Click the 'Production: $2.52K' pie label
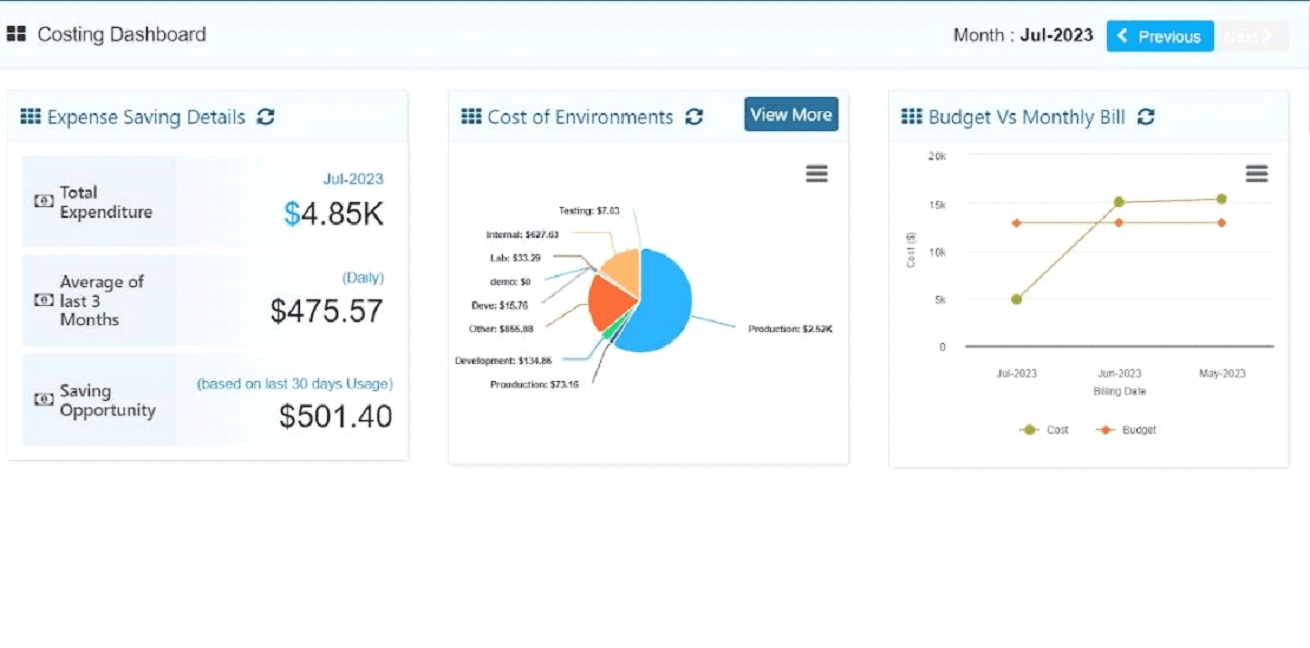 790,329
